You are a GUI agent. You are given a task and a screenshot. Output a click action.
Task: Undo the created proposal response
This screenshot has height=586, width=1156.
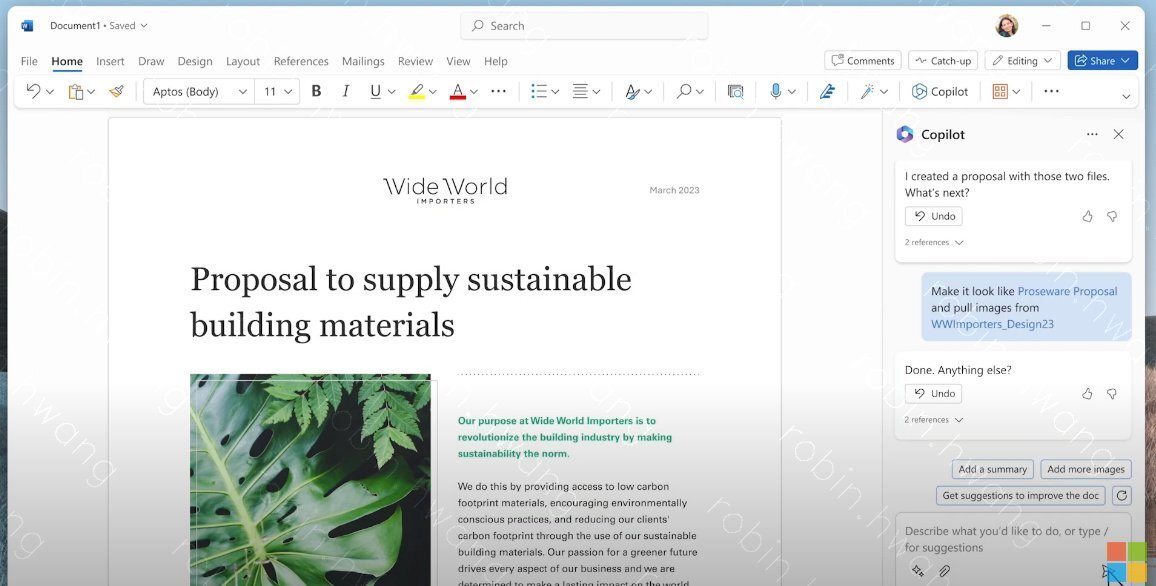933,216
